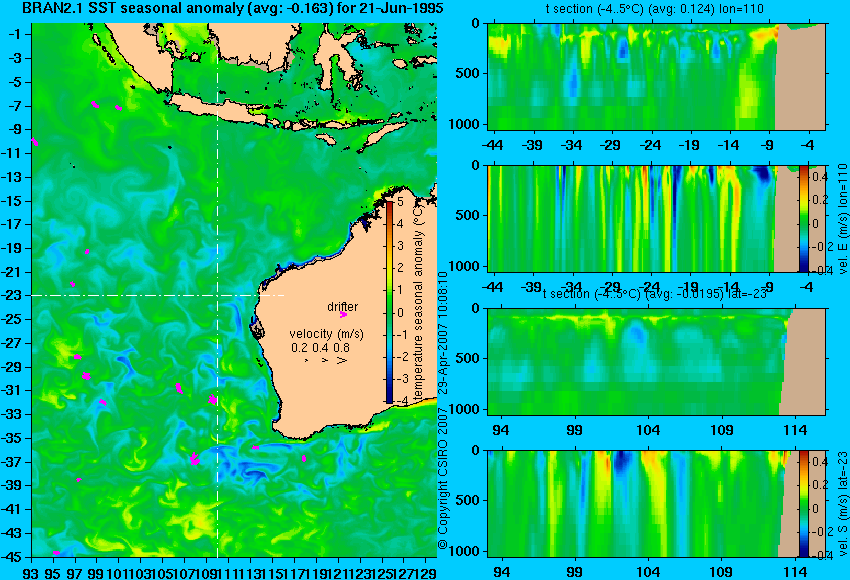Select the "temperature seasonal anomaly (°C)" vertical label
The width and height of the screenshot is (850, 580).
click(x=418, y=304)
